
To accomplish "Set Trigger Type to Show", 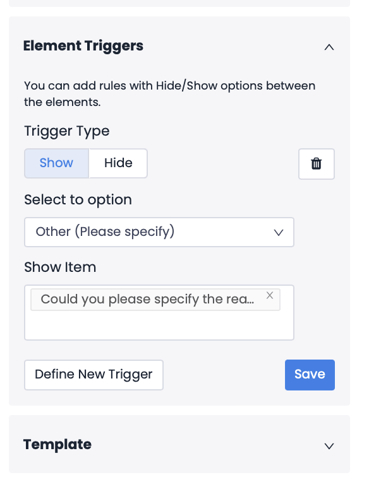I will [56, 163].
